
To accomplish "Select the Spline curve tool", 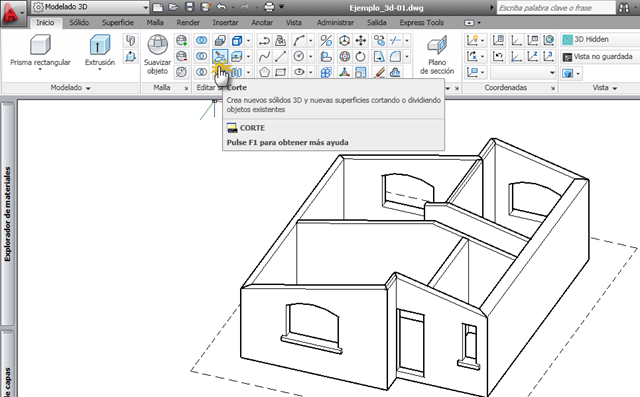I will (264, 56).
